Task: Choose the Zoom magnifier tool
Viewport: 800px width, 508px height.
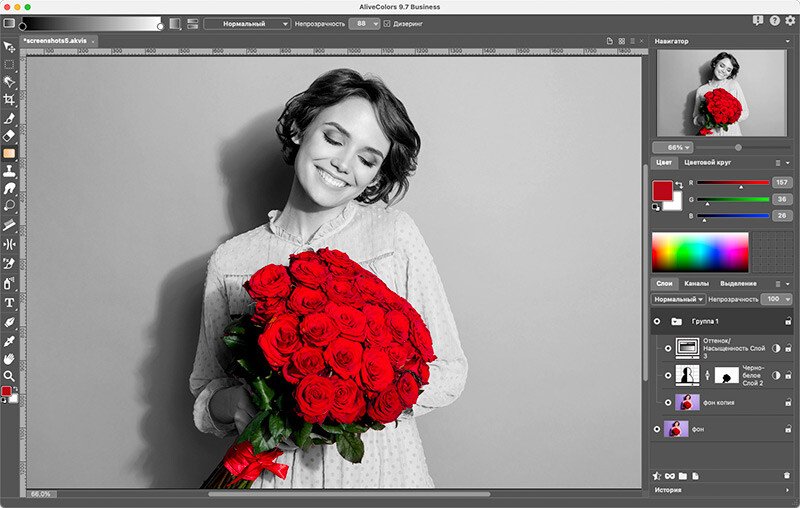Action: coord(9,375)
